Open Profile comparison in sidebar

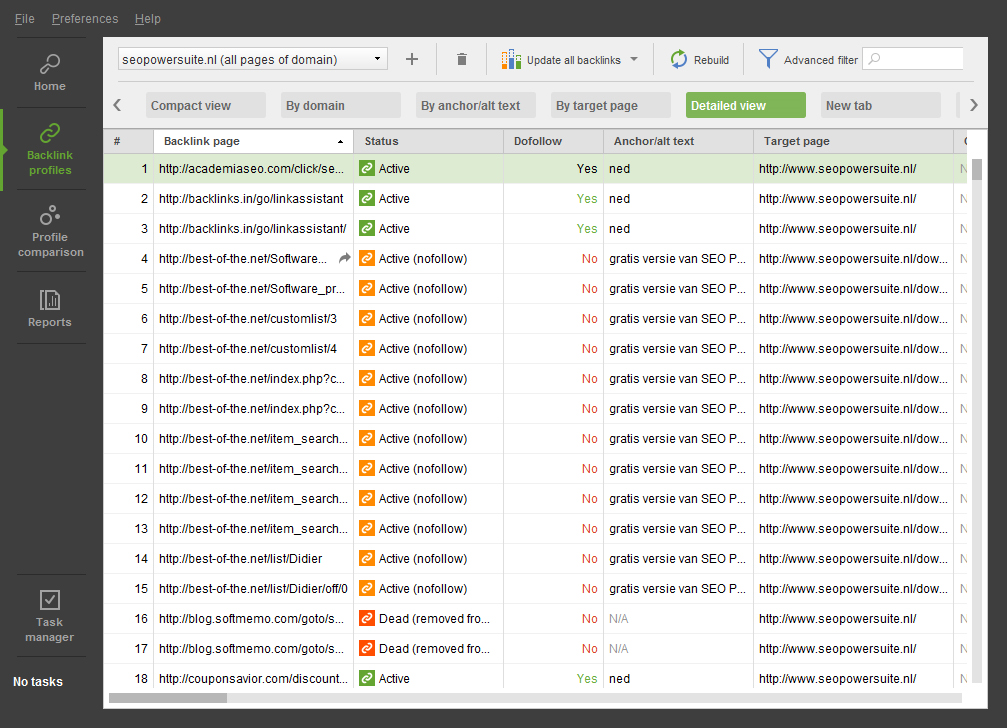pos(50,231)
